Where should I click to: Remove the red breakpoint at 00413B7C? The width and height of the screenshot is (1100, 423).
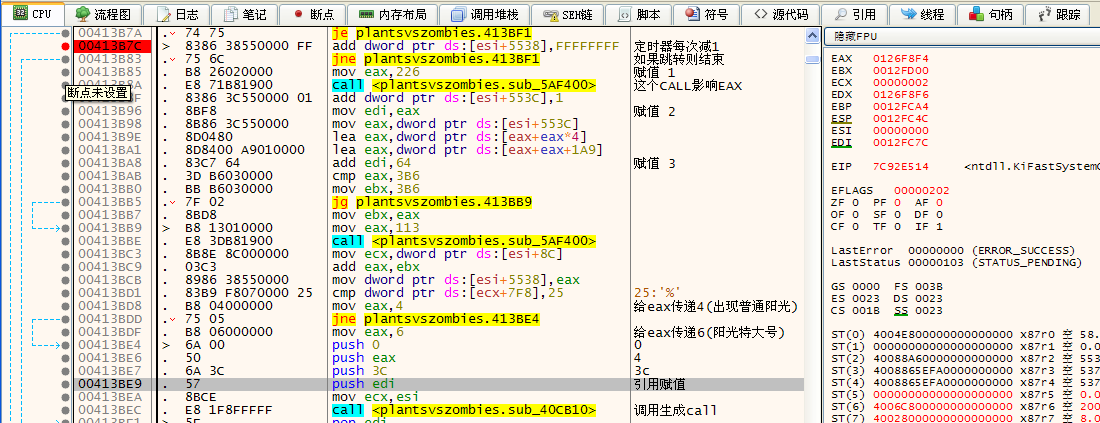65,46
